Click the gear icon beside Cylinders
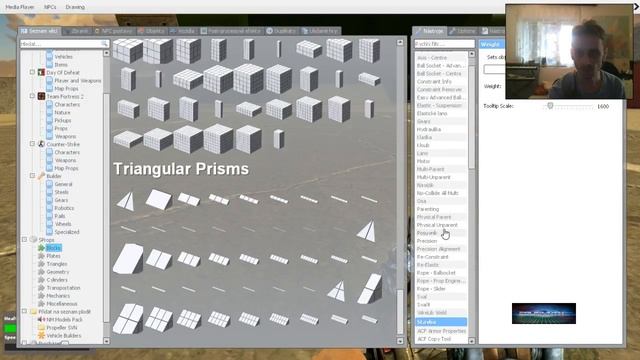640x360 pixels. coord(41,280)
